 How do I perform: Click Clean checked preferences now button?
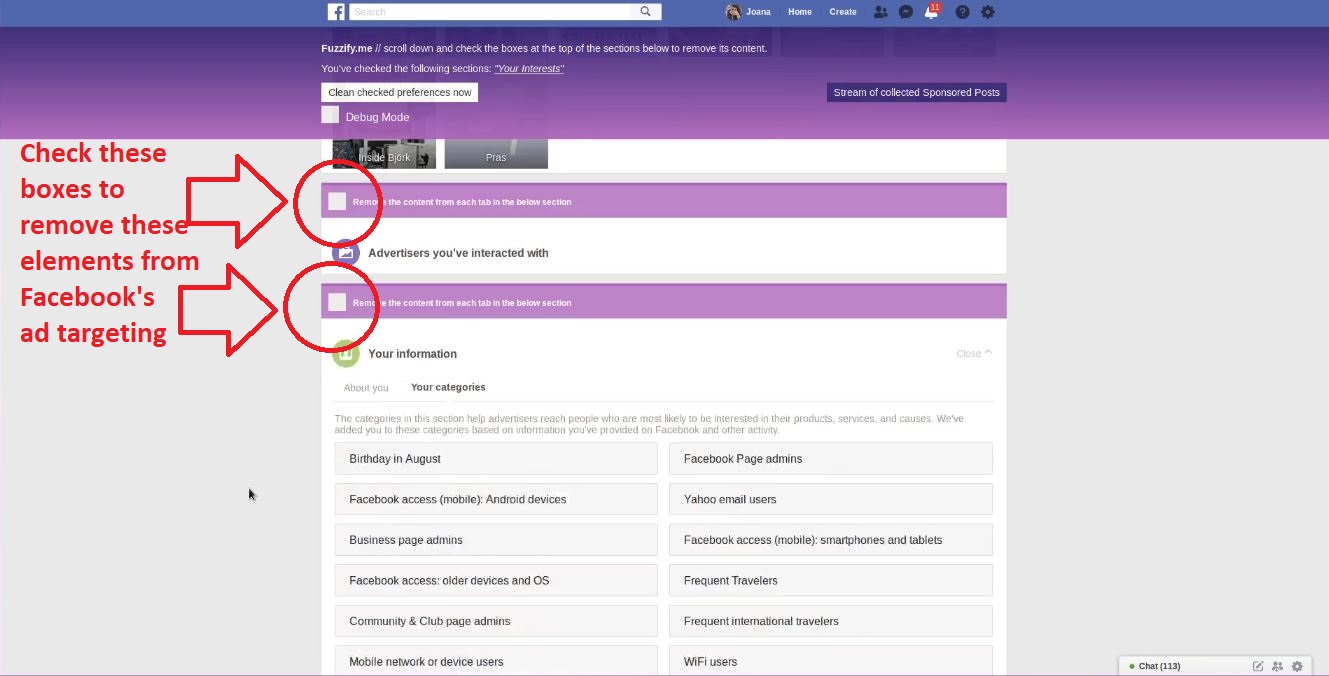tap(399, 92)
